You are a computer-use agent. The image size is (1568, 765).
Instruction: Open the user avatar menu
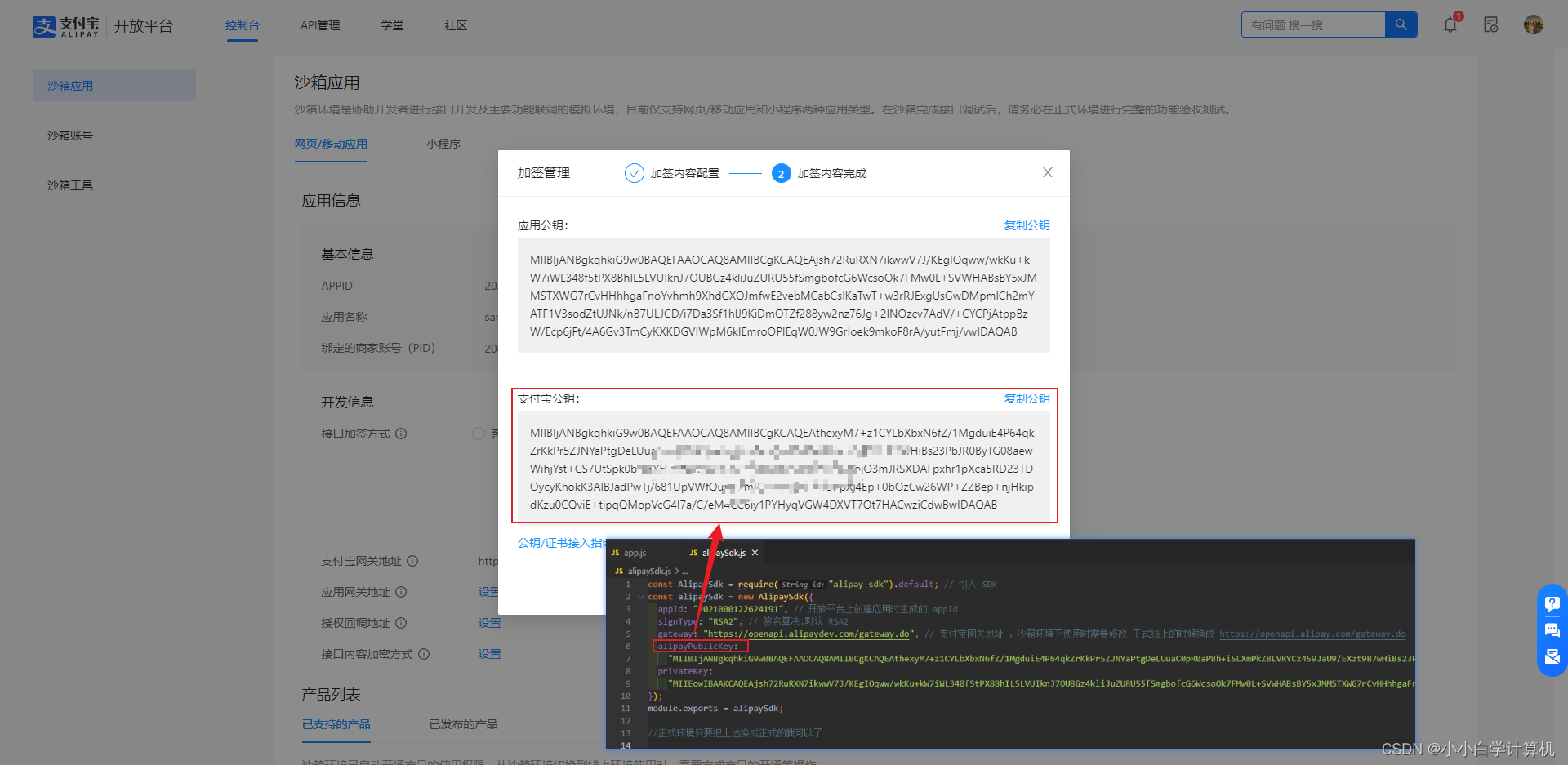click(1533, 24)
